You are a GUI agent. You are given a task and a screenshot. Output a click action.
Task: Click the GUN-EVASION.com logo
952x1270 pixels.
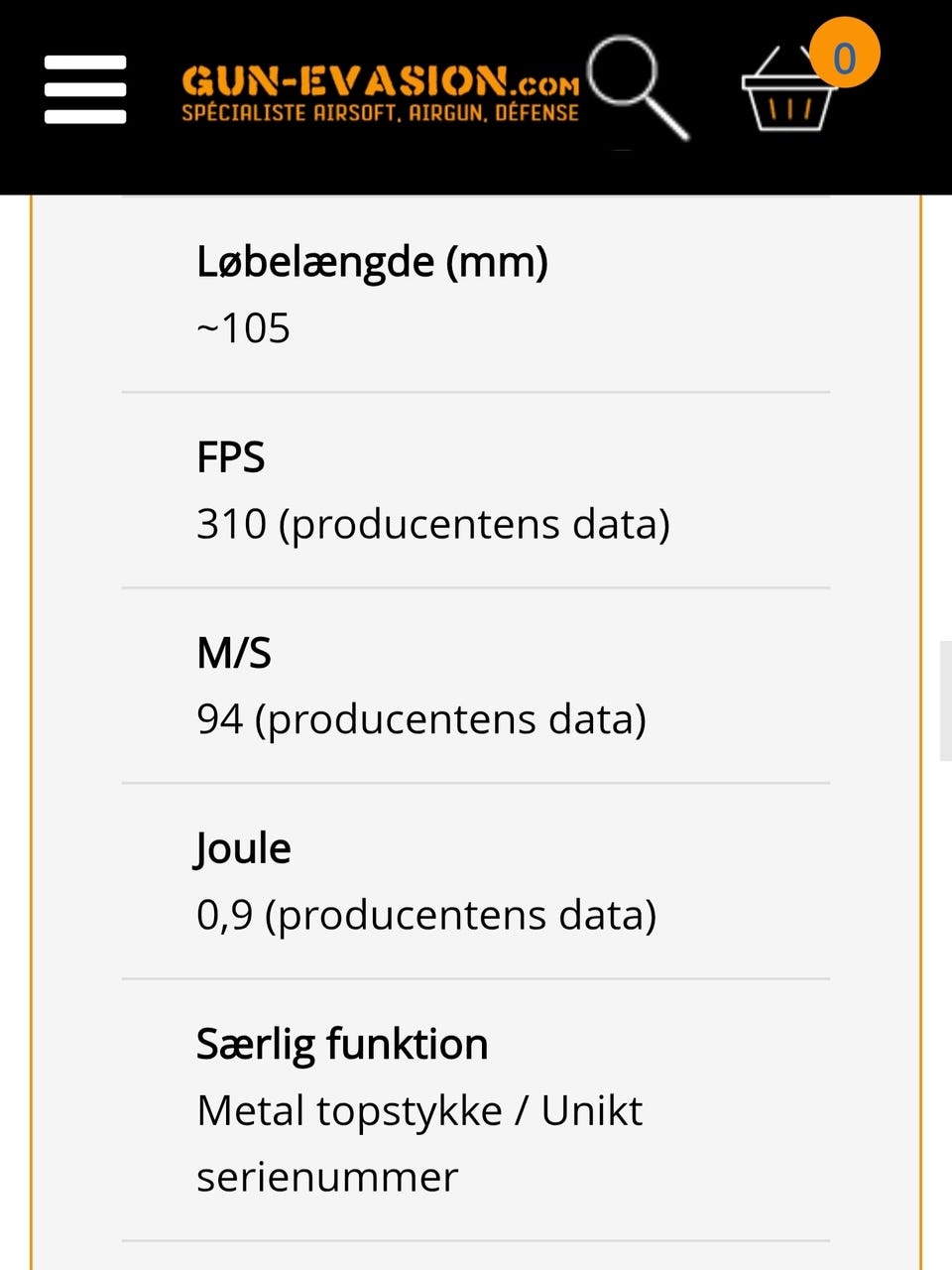(x=380, y=80)
